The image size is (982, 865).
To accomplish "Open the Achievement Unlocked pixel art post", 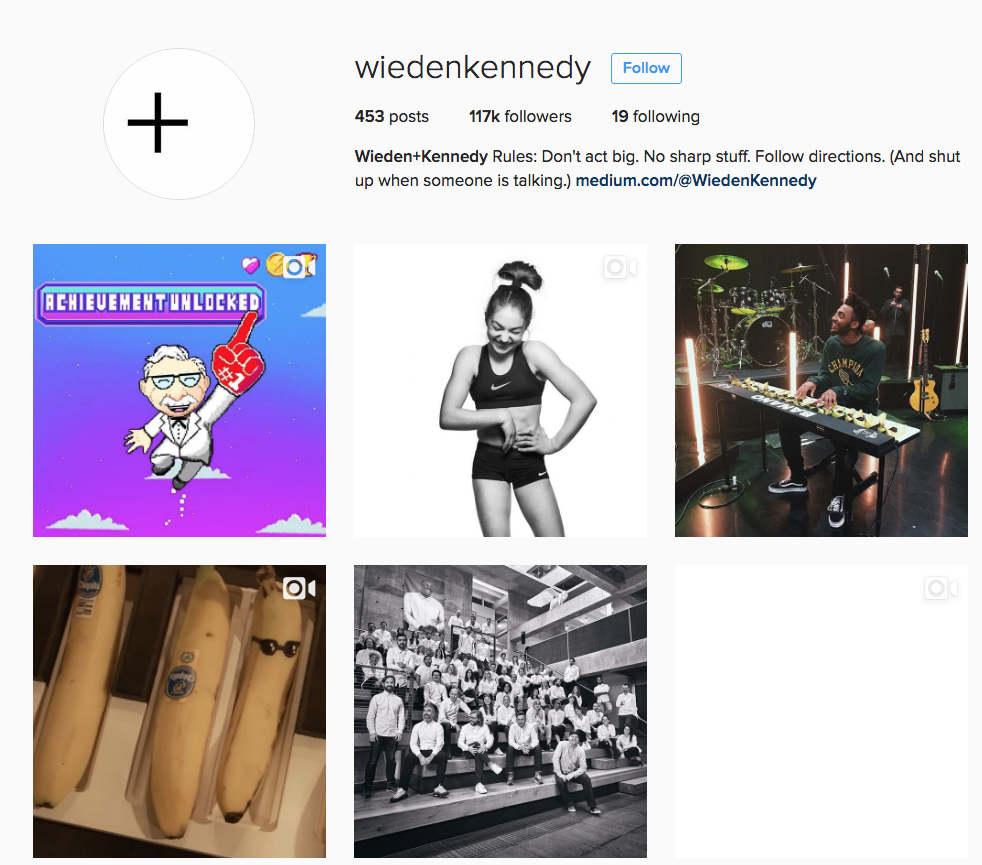I will [179, 390].
